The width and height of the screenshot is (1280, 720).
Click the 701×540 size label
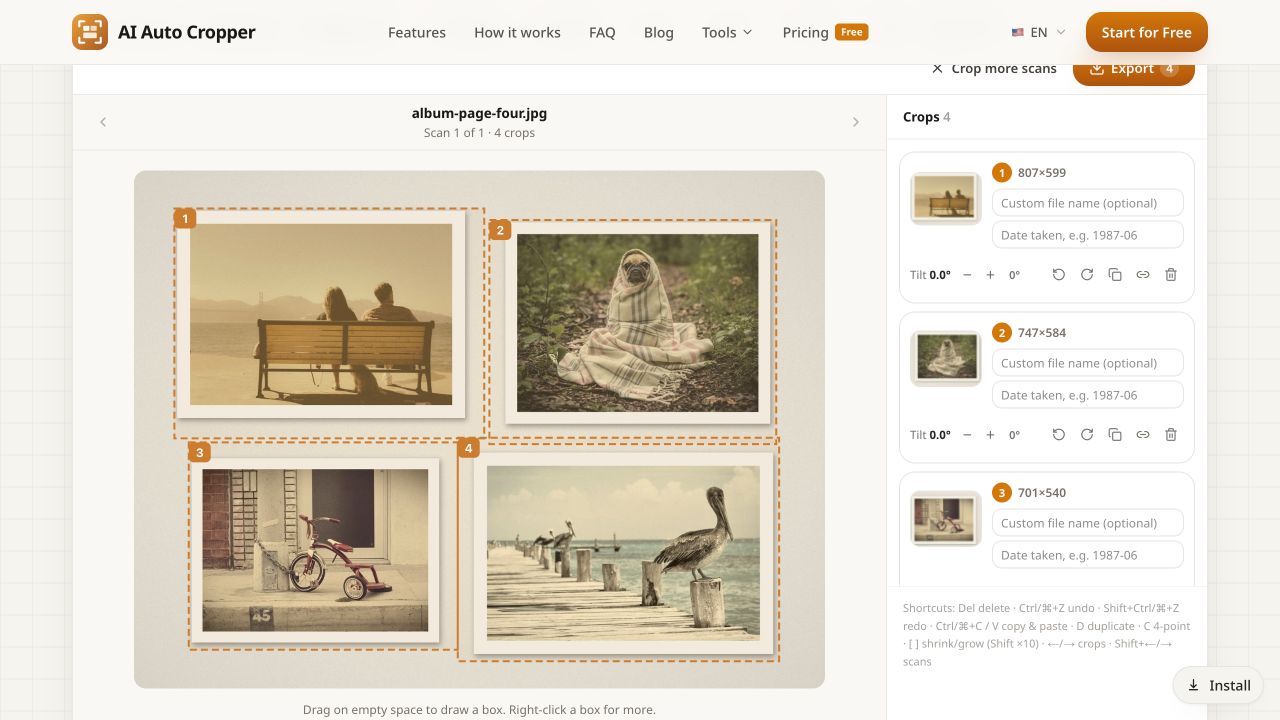tap(1042, 493)
